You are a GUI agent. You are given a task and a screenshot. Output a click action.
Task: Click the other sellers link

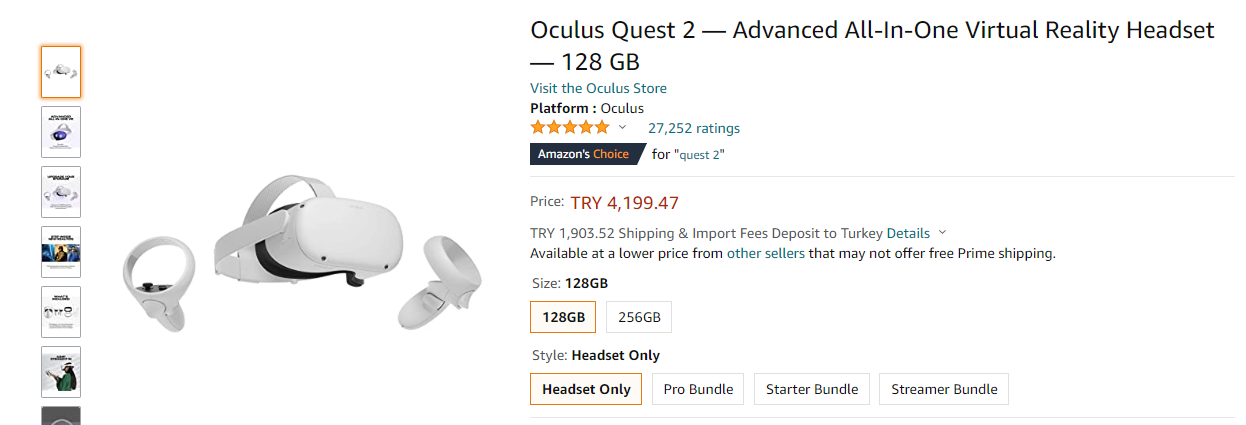[x=766, y=253]
